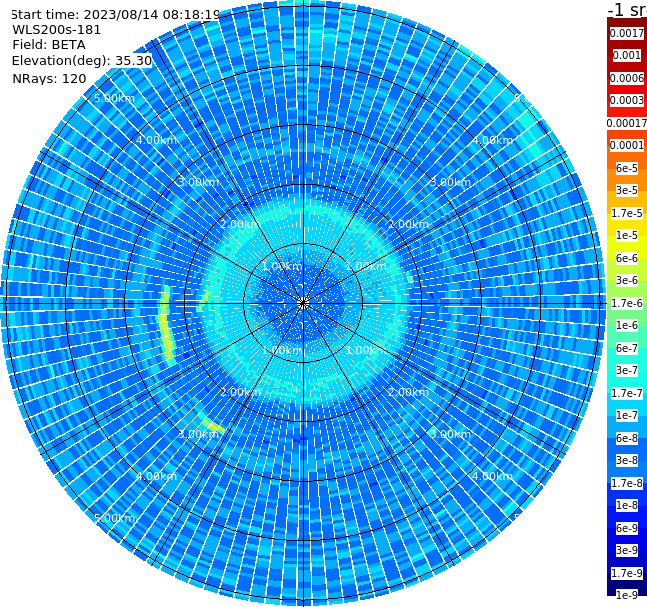This screenshot has width=647, height=607.
Task: Click the 3e-8 colorbar label
Action: (x=627, y=460)
